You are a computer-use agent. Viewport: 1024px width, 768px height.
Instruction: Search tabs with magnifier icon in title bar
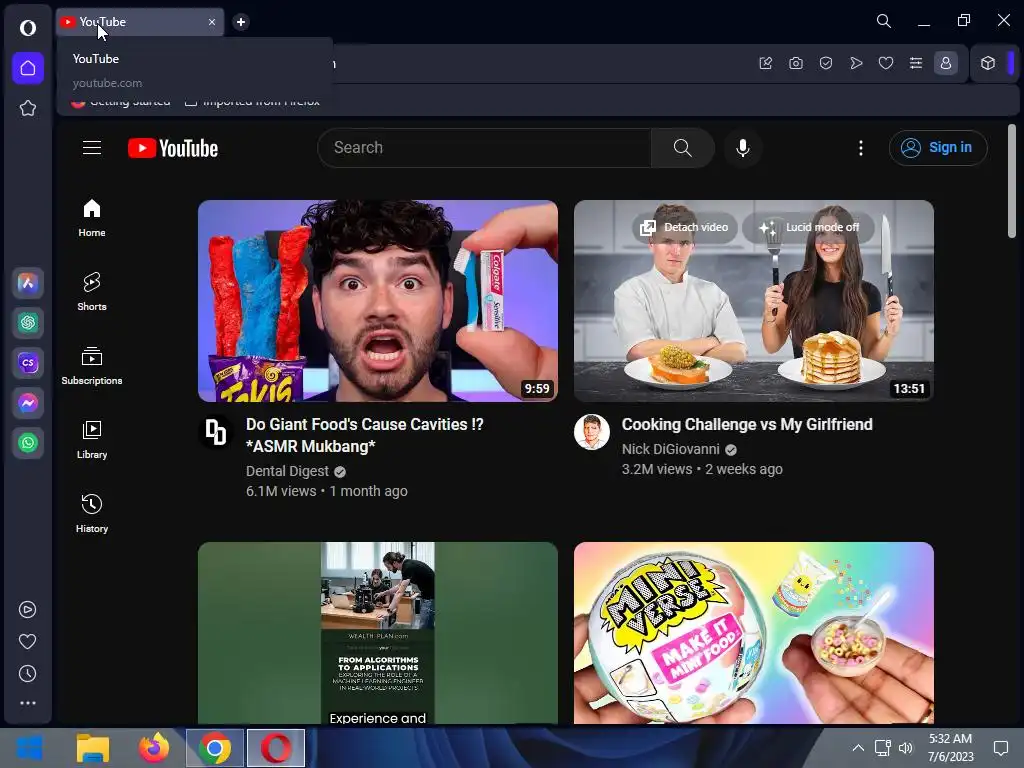coord(884,21)
